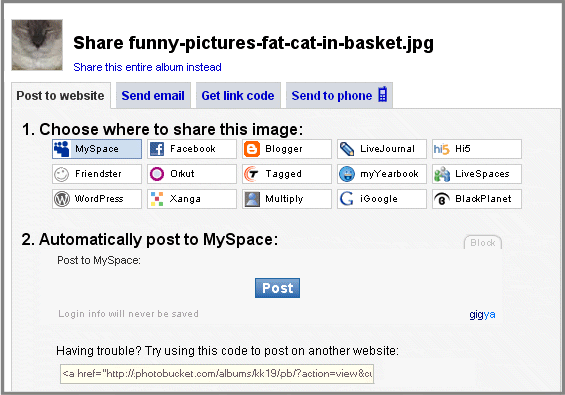Viewport: 565px width, 395px height.
Task: Select the BlackPlanet label text
Action: [x=483, y=199]
